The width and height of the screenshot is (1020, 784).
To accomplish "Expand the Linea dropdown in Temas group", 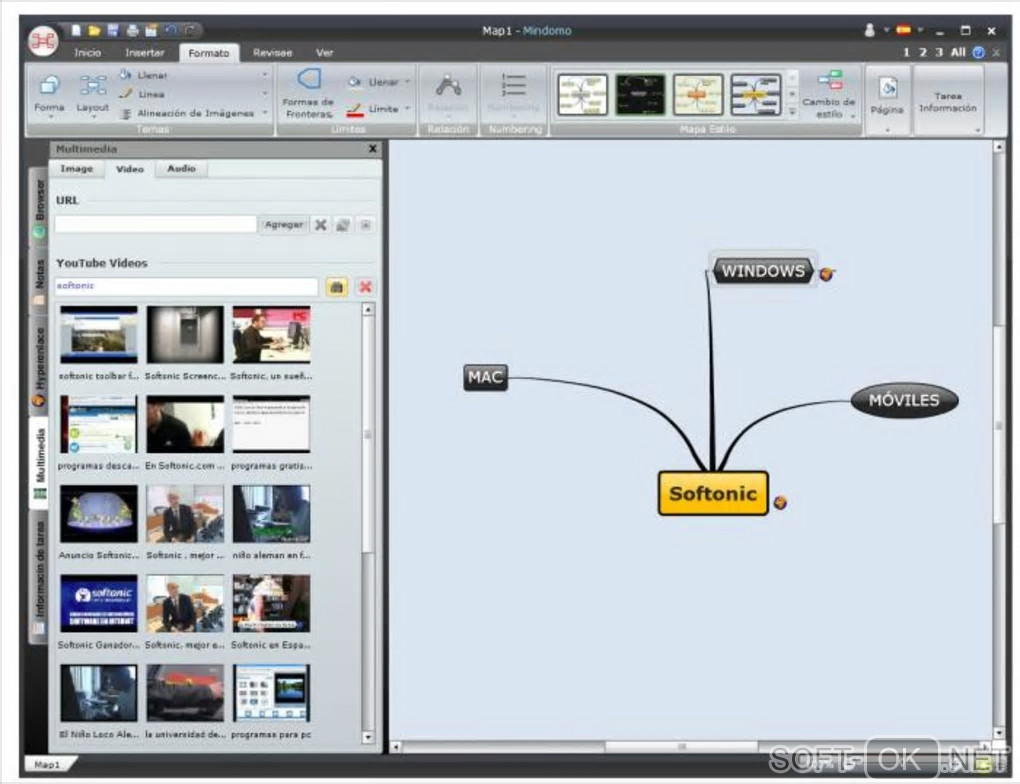I will click(x=264, y=94).
